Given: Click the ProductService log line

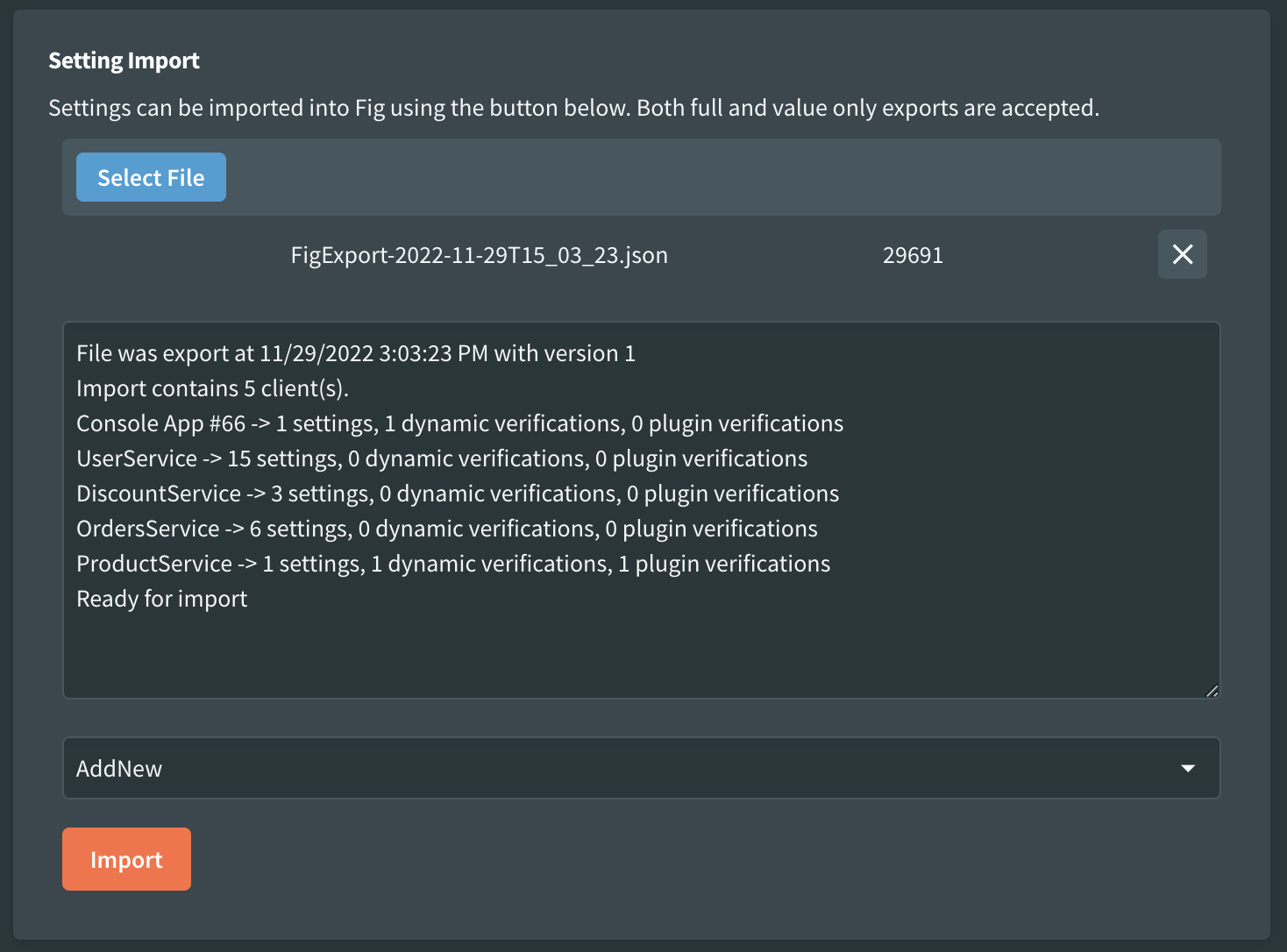Looking at the screenshot, I should coord(453,564).
